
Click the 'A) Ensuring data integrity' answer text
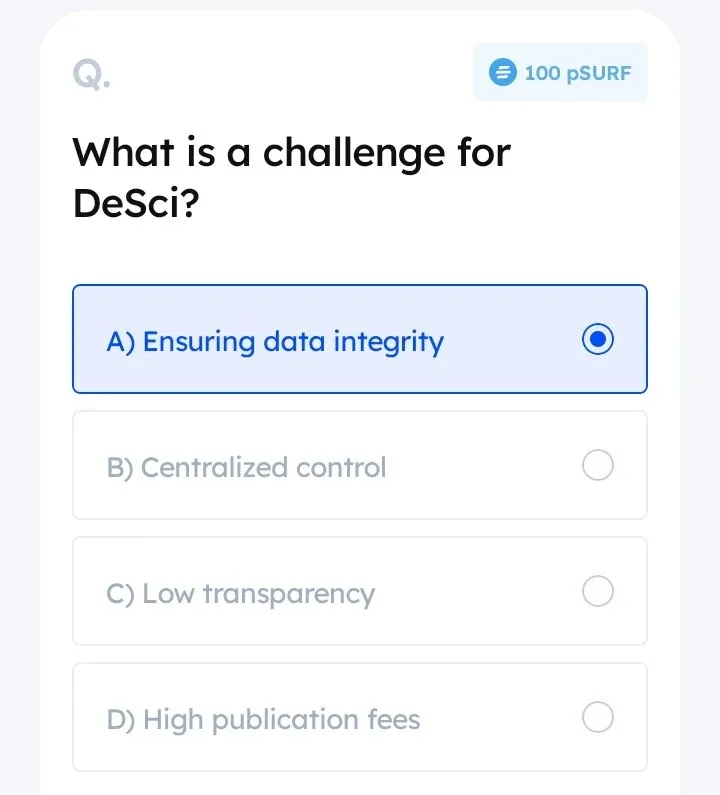tap(275, 342)
